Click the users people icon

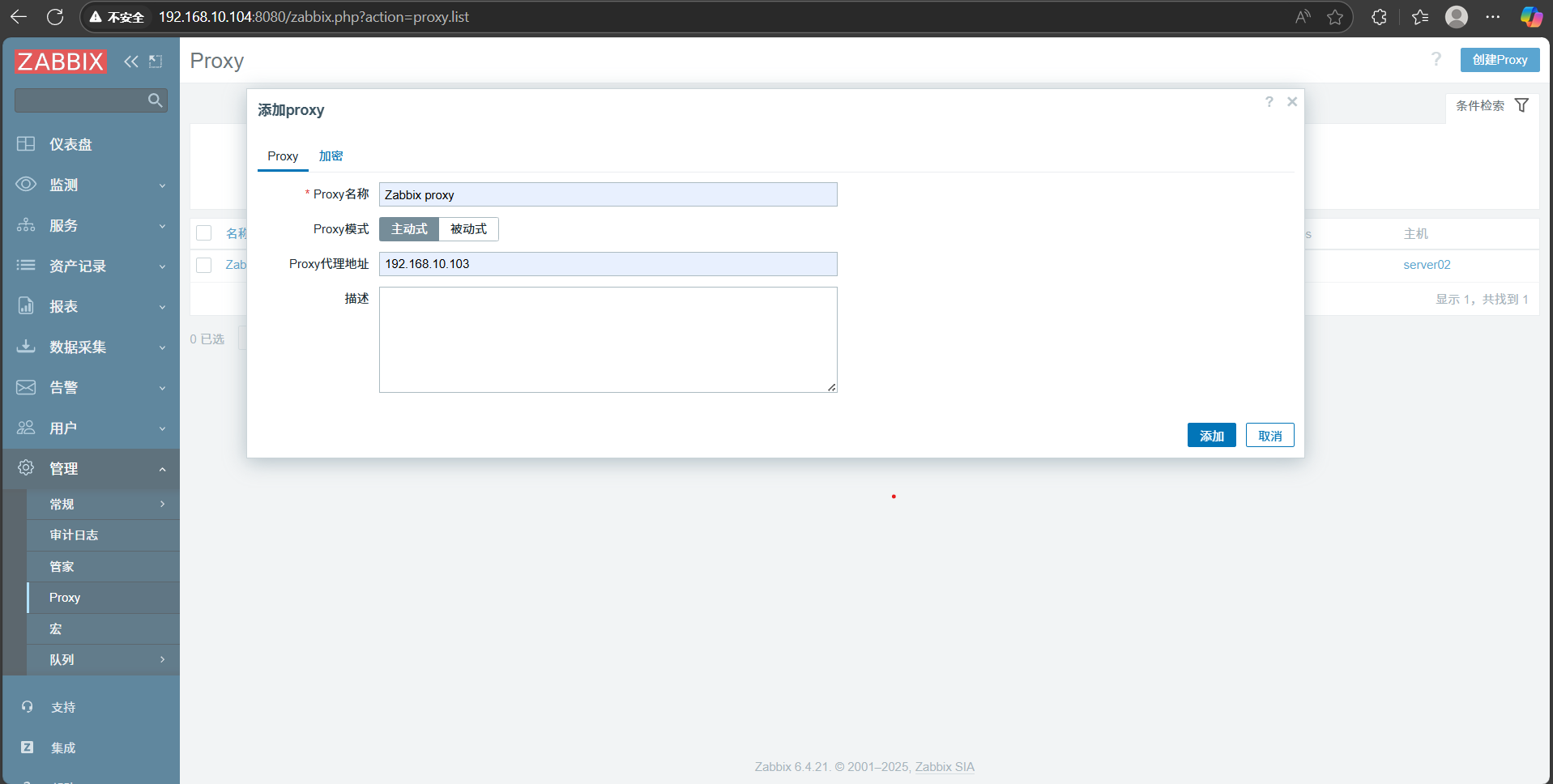[x=26, y=428]
